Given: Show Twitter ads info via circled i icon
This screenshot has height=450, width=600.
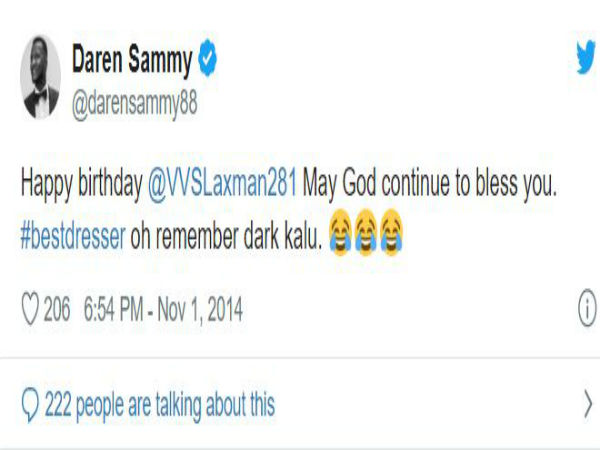Looking at the screenshot, I should pos(587,308).
